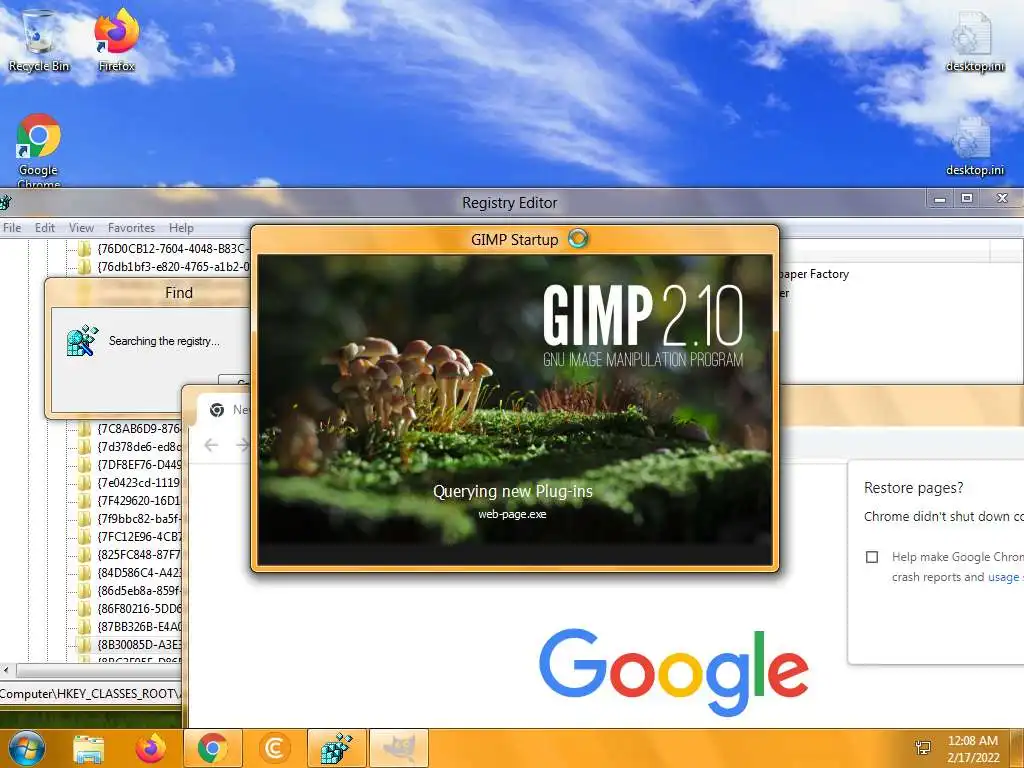Open the Help menu in Registry Editor
1024x768 pixels.
(181, 228)
